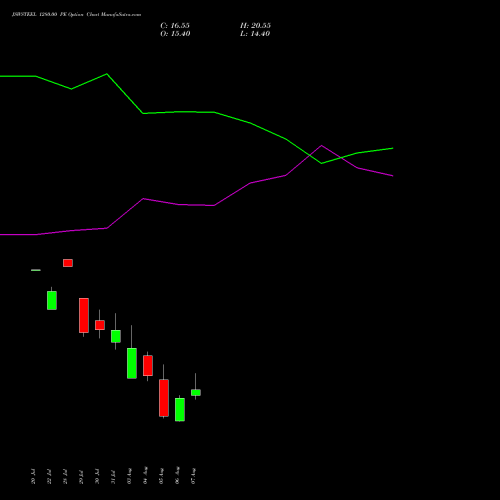Select the red 04 Aug candlestick
Viewport: 500px width, 500px height.
148,365
